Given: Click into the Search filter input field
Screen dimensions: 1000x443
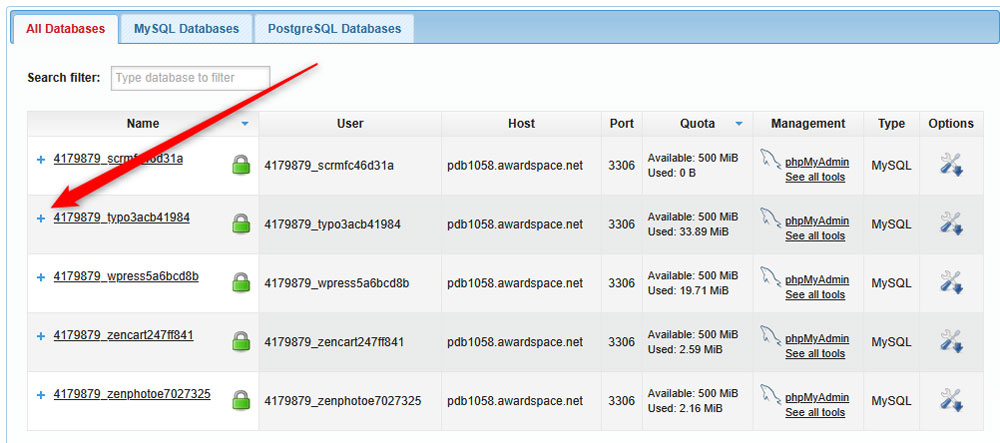Looking at the screenshot, I should point(190,78).
